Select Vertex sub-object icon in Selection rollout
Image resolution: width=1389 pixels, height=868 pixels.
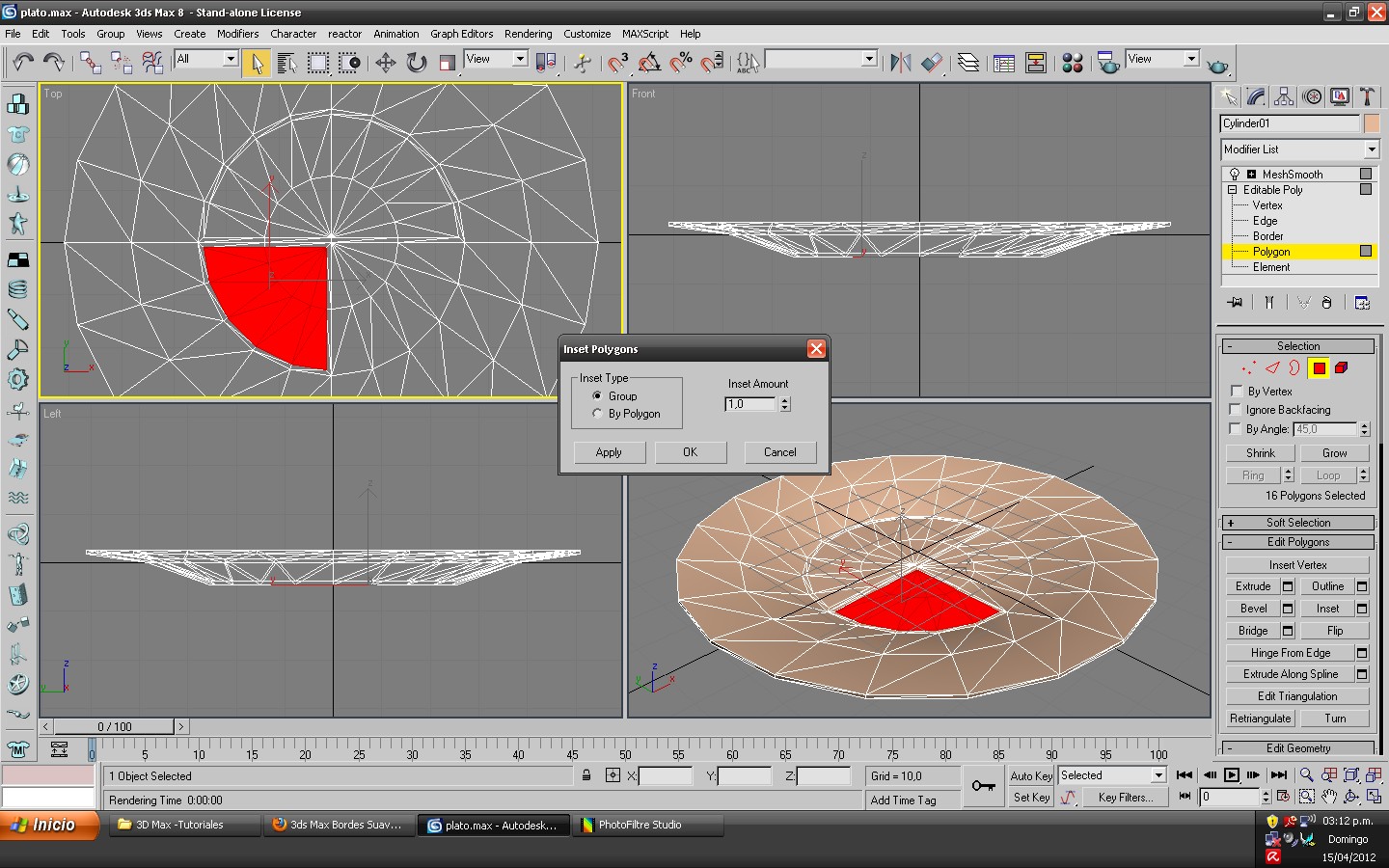[1248, 367]
